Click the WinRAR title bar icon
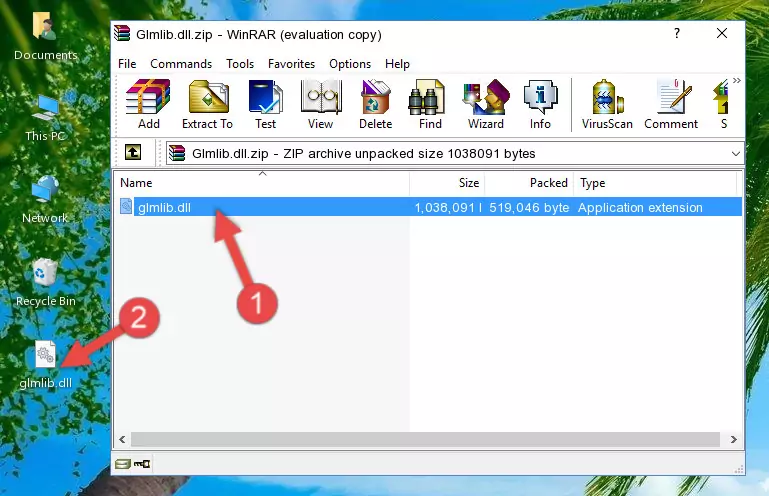 (122, 34)
